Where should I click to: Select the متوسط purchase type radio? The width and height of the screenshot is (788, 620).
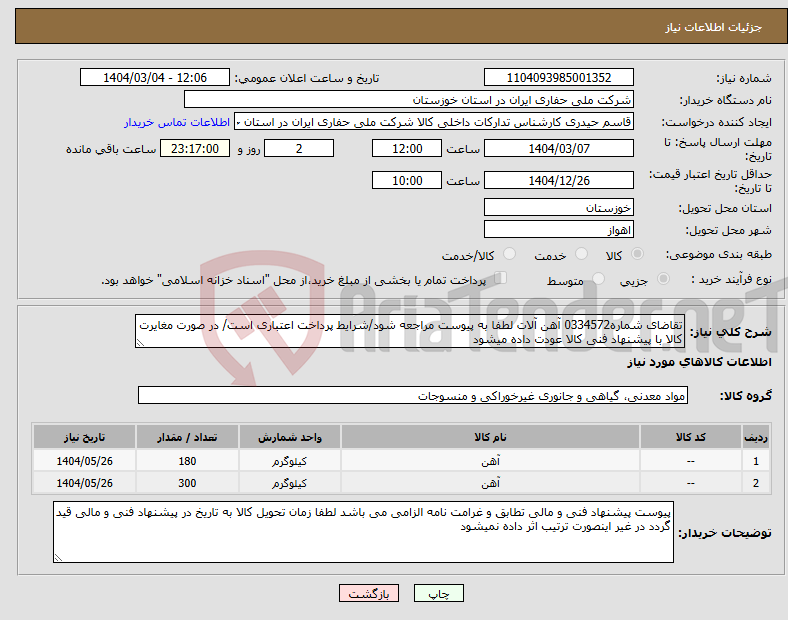598,278
